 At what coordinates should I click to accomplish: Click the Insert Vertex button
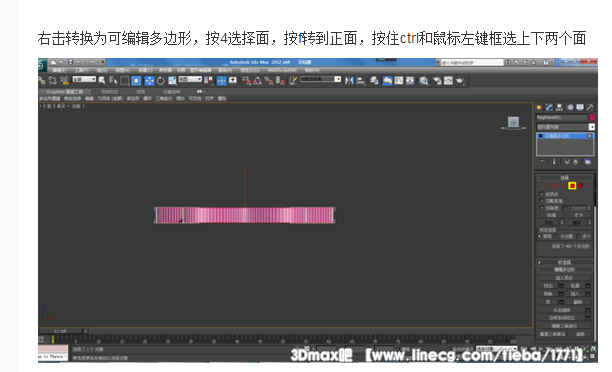click(564, 278)
